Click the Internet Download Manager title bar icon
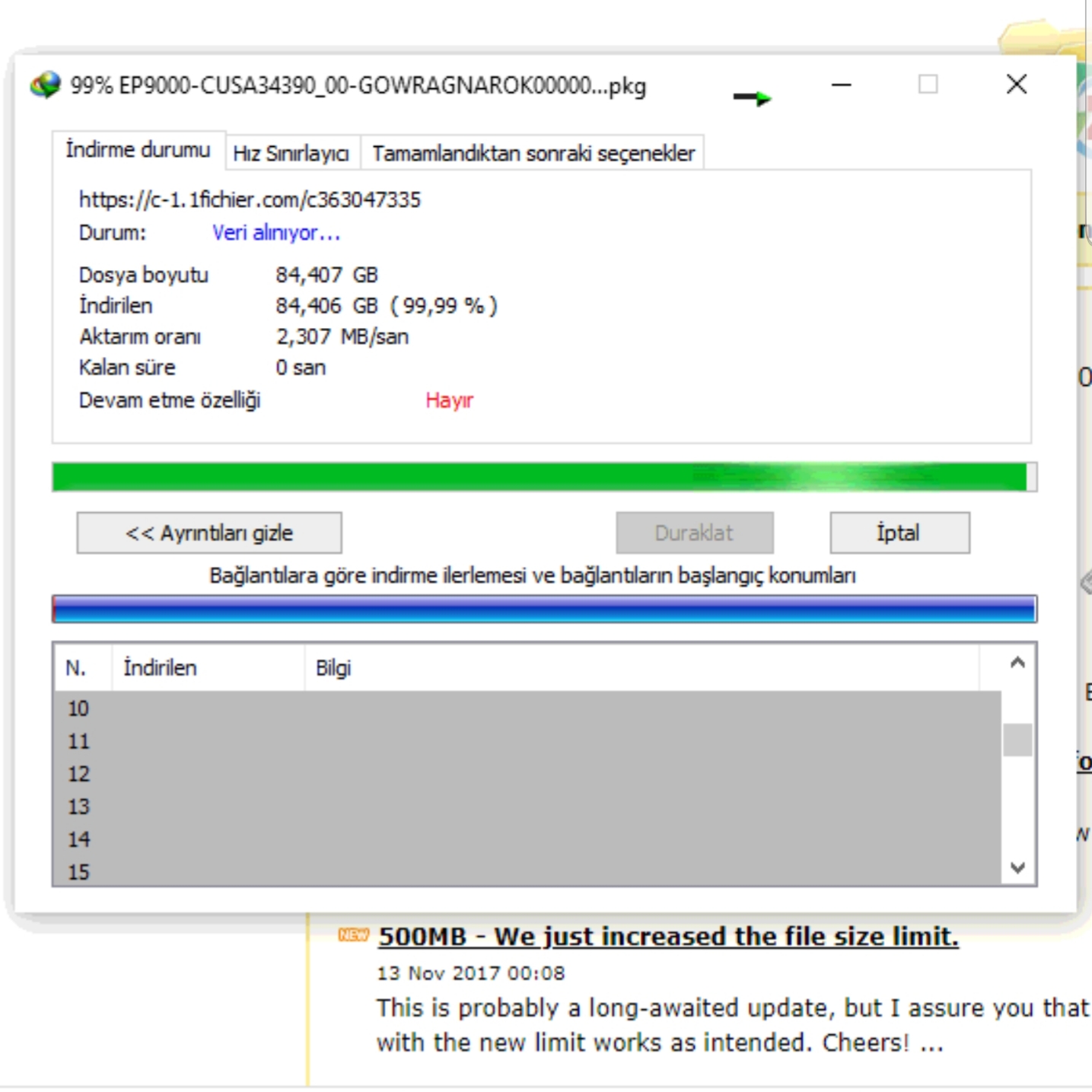The image size is (1092, 1092). point(45,85)
